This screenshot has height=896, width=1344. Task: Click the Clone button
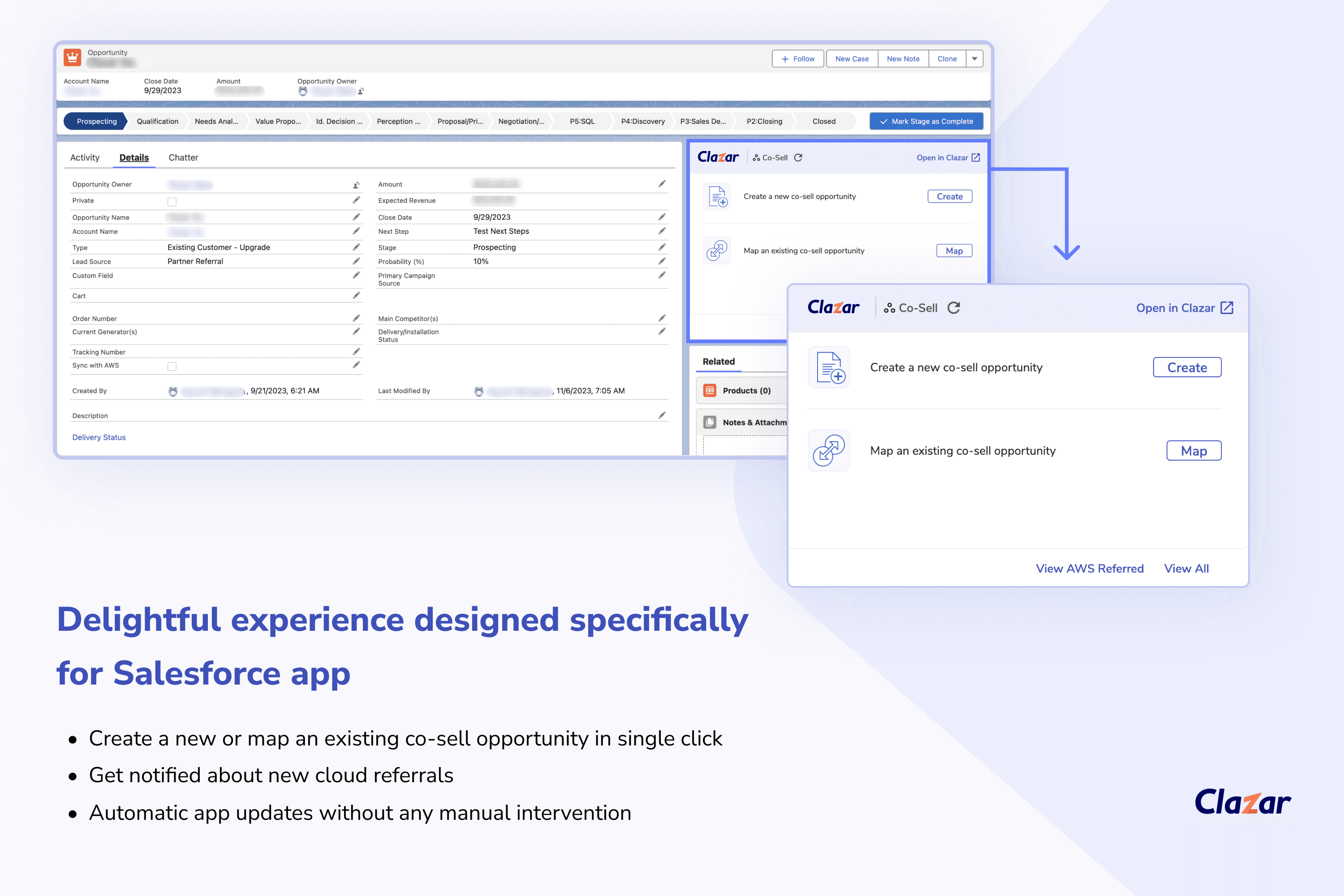click(x=947, y=59)
